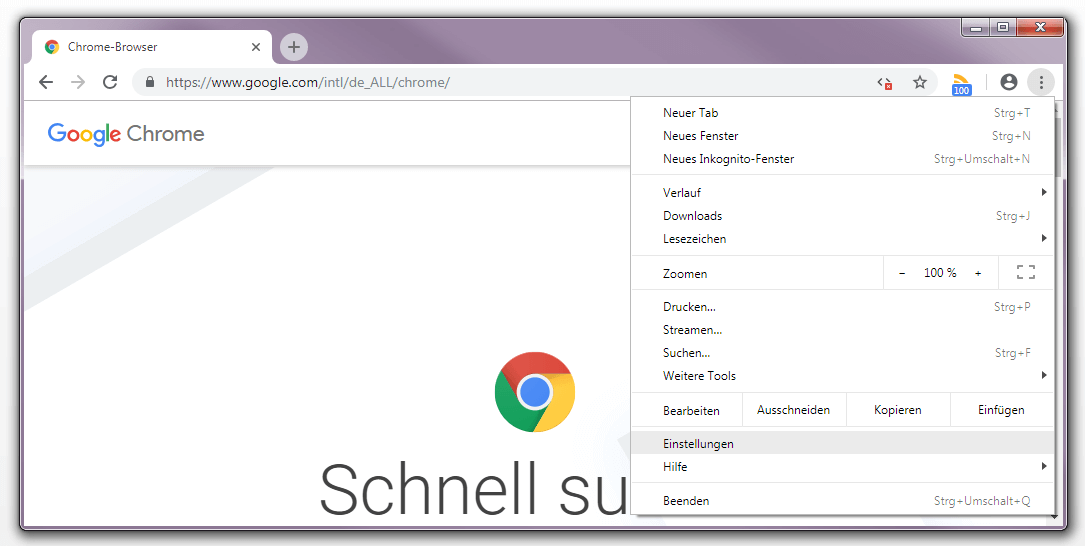Image resolution: width=1085 pixels, height=546 pixels.
Task: Open Einstellungen from menu
Action: (x=843, y=444)
